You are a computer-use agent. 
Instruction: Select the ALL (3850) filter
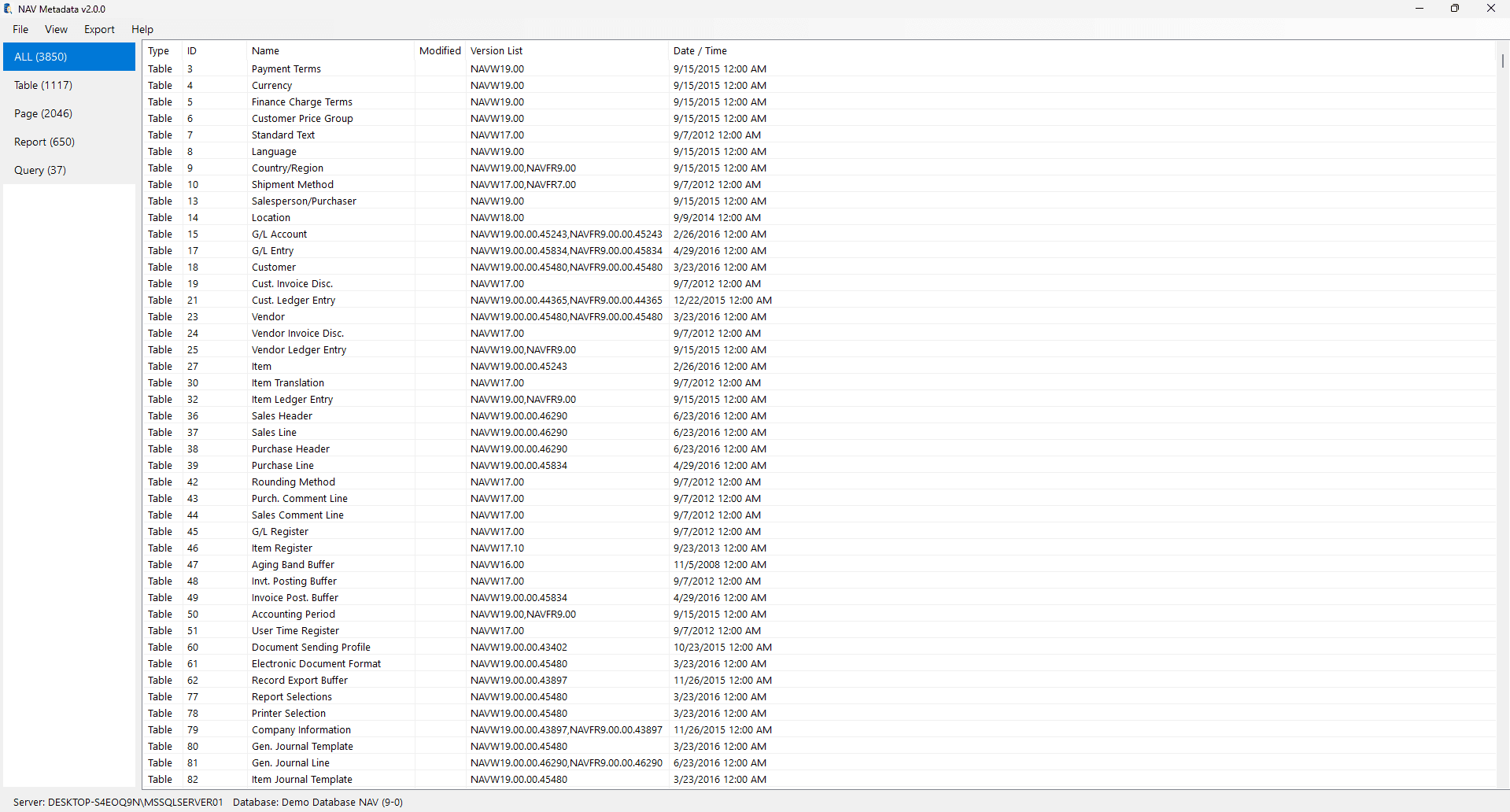pos(69,57)
